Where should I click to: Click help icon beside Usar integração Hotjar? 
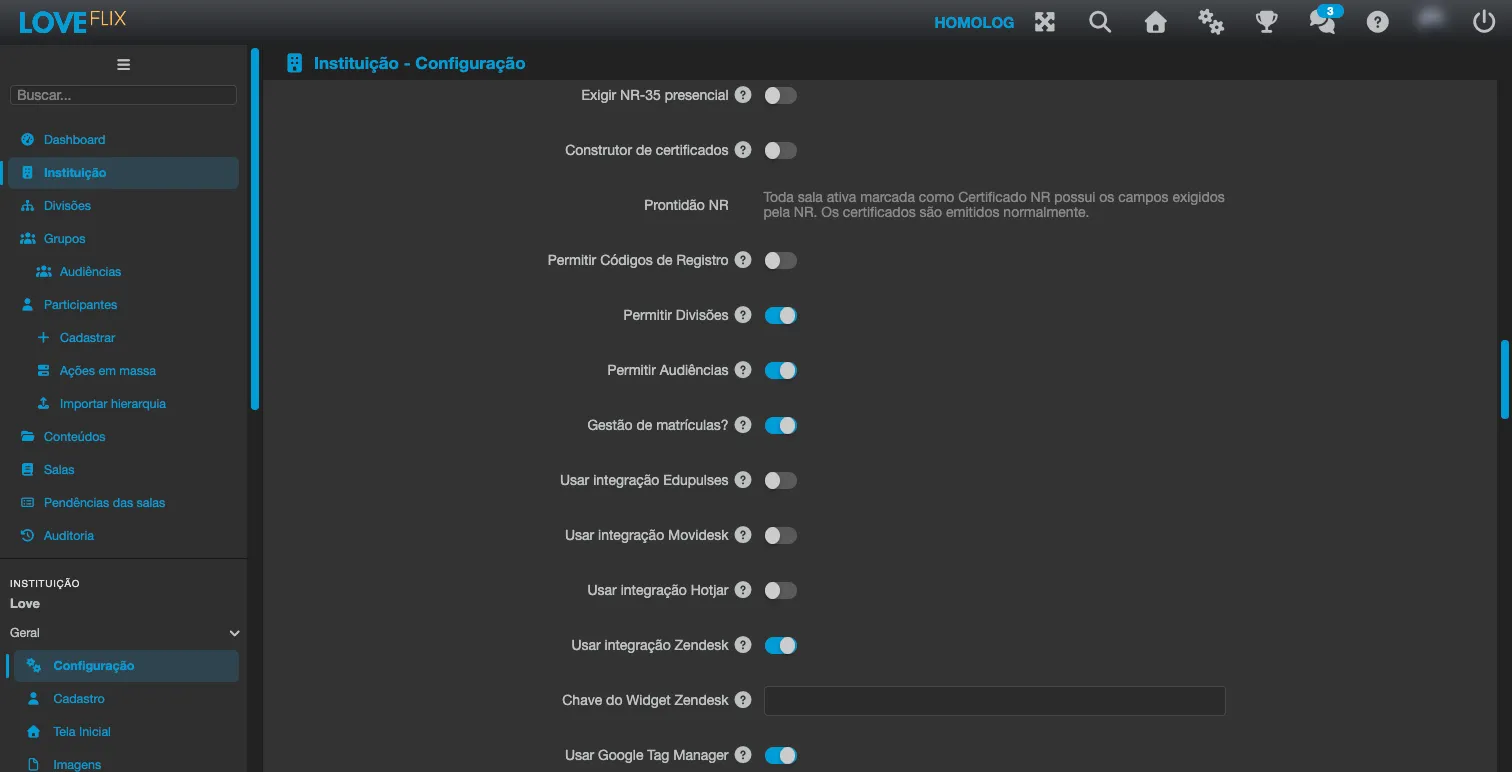(743, 590)
